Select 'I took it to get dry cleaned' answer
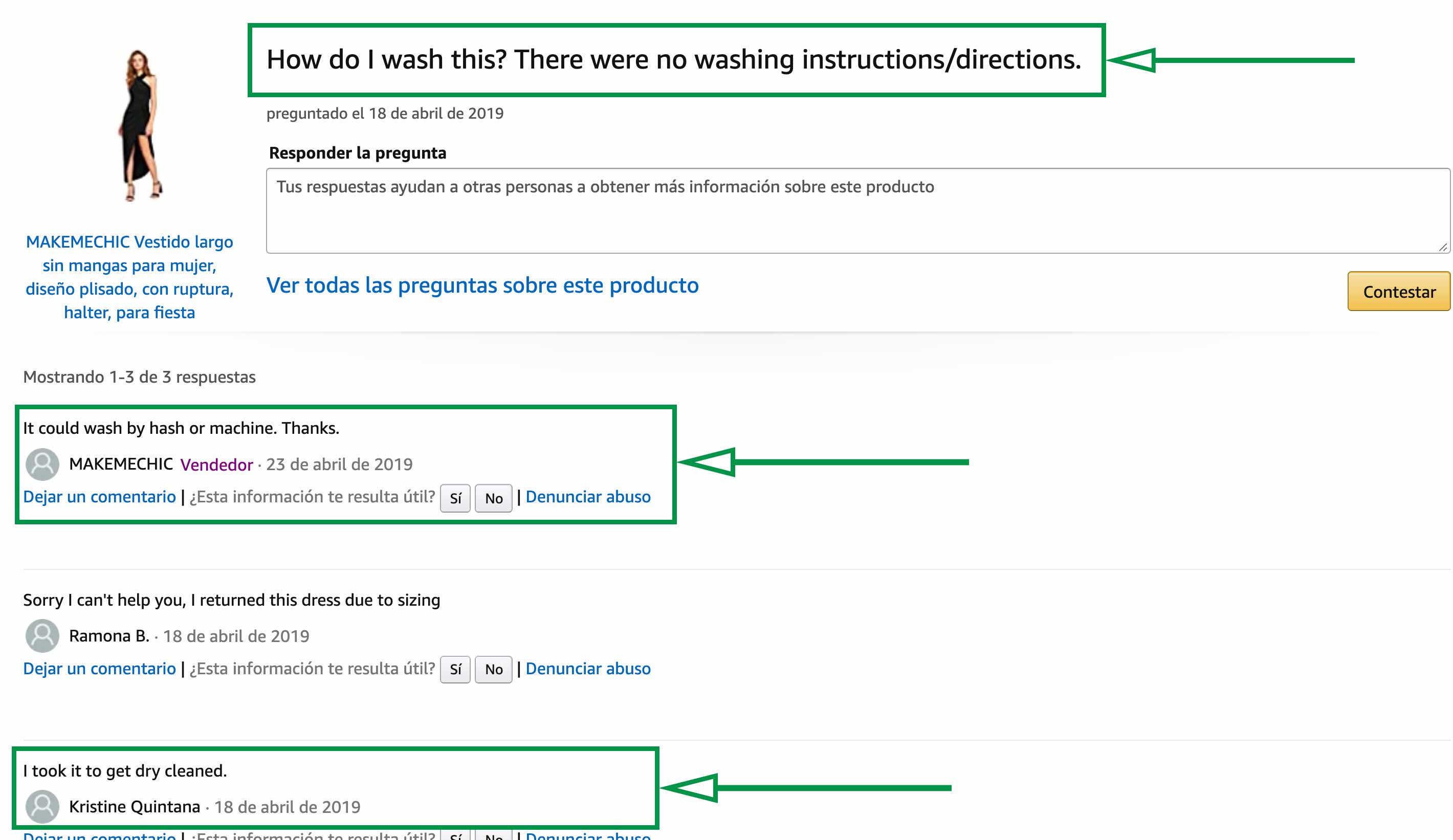1453x840 pixels. point(125,771)
